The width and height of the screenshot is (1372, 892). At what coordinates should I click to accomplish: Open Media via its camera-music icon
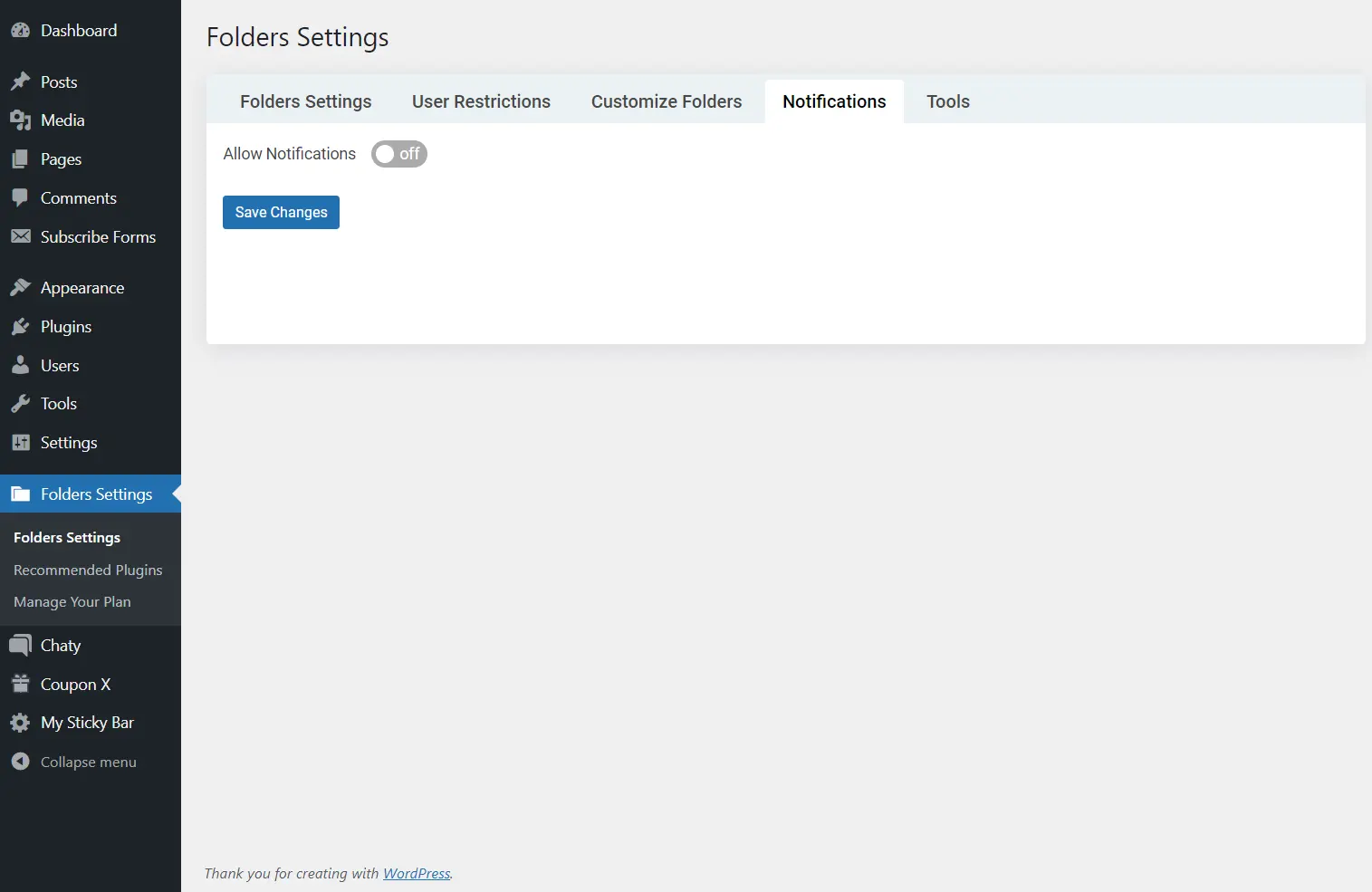pos(20,120)
